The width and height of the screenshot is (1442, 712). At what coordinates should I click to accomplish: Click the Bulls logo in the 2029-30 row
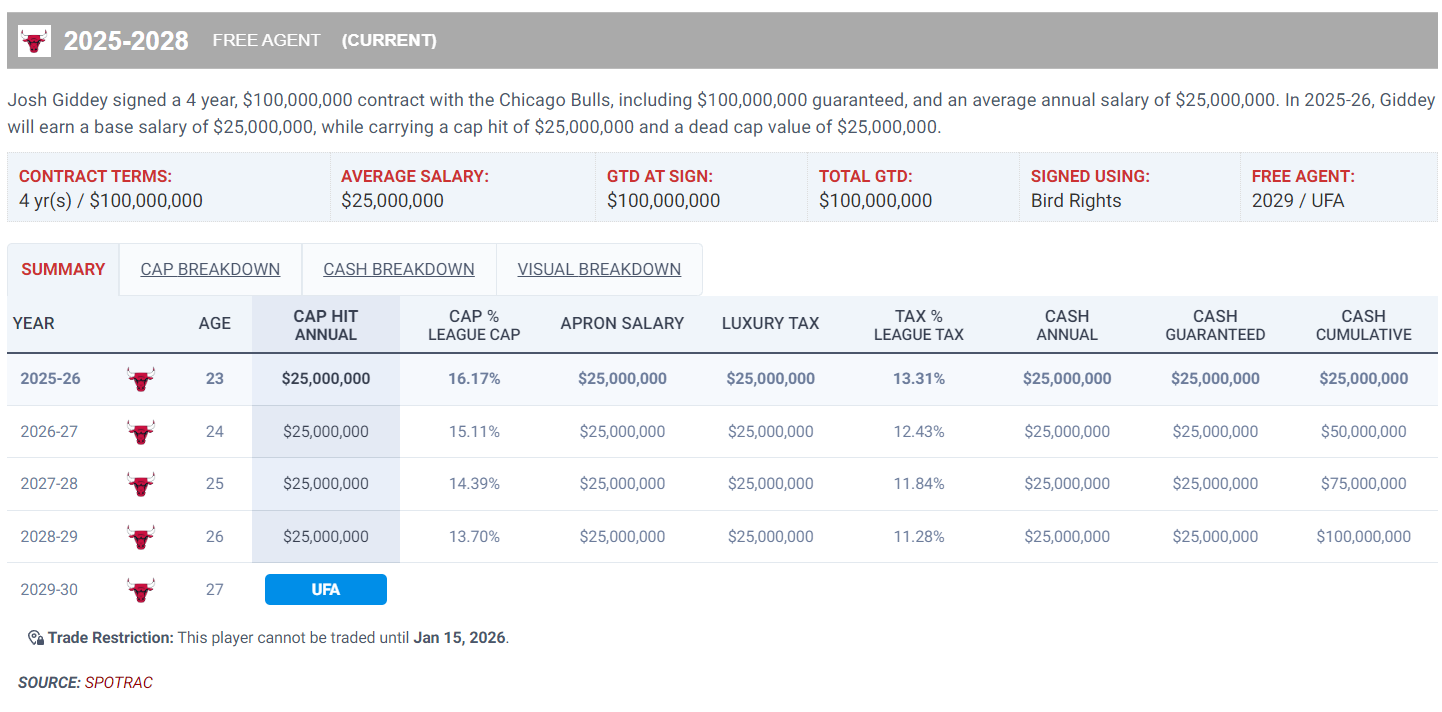click(x=141, y=589)
